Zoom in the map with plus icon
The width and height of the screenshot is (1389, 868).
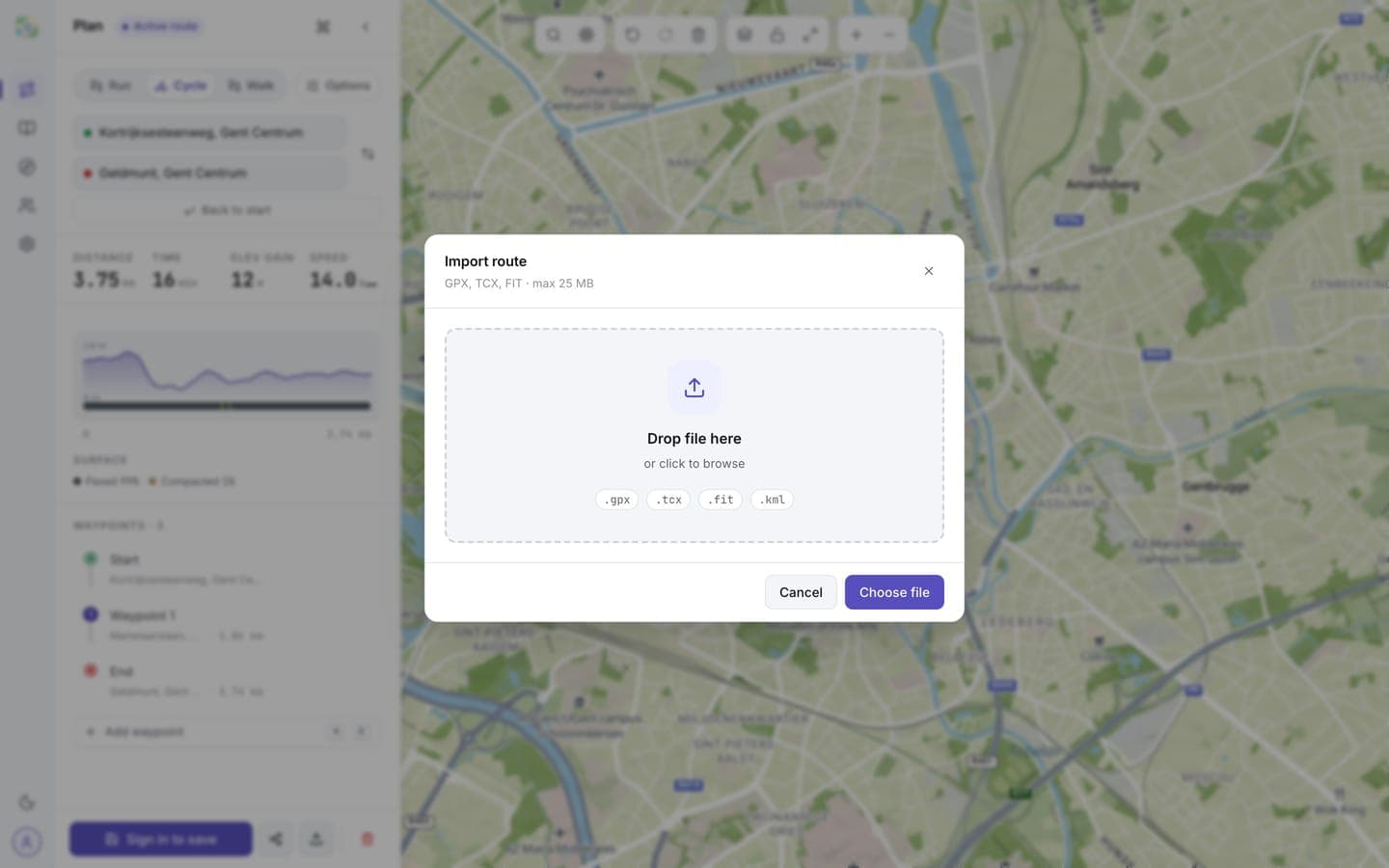[856, 35]
